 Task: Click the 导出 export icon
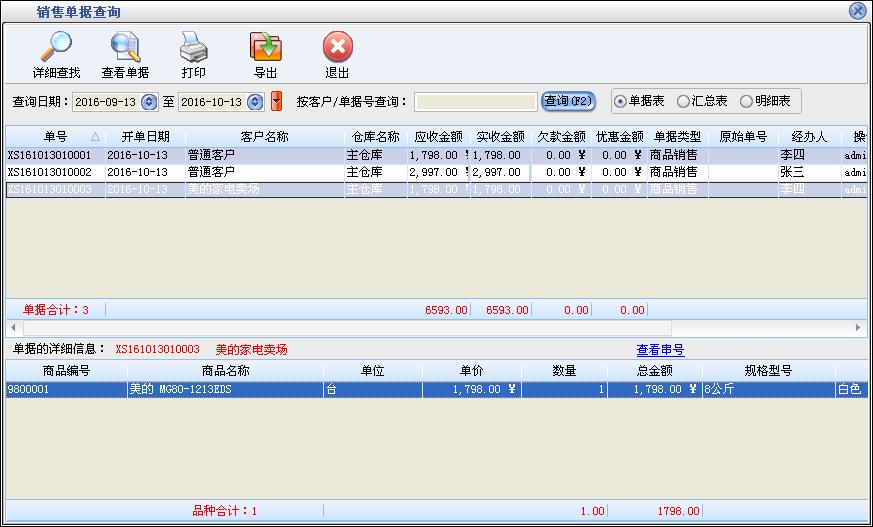(265, 47)
